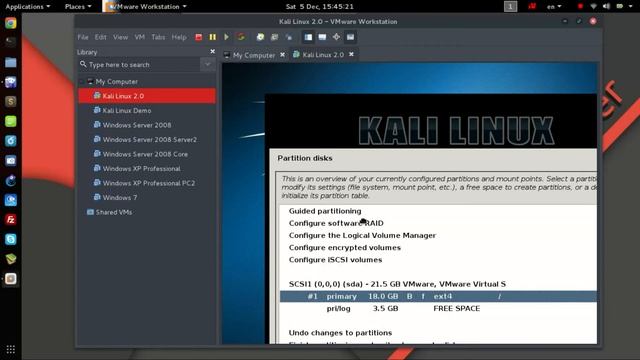Close the Kali Linux 2.0 tab
This screenshot has width=640, height=360.
[351, 54]
